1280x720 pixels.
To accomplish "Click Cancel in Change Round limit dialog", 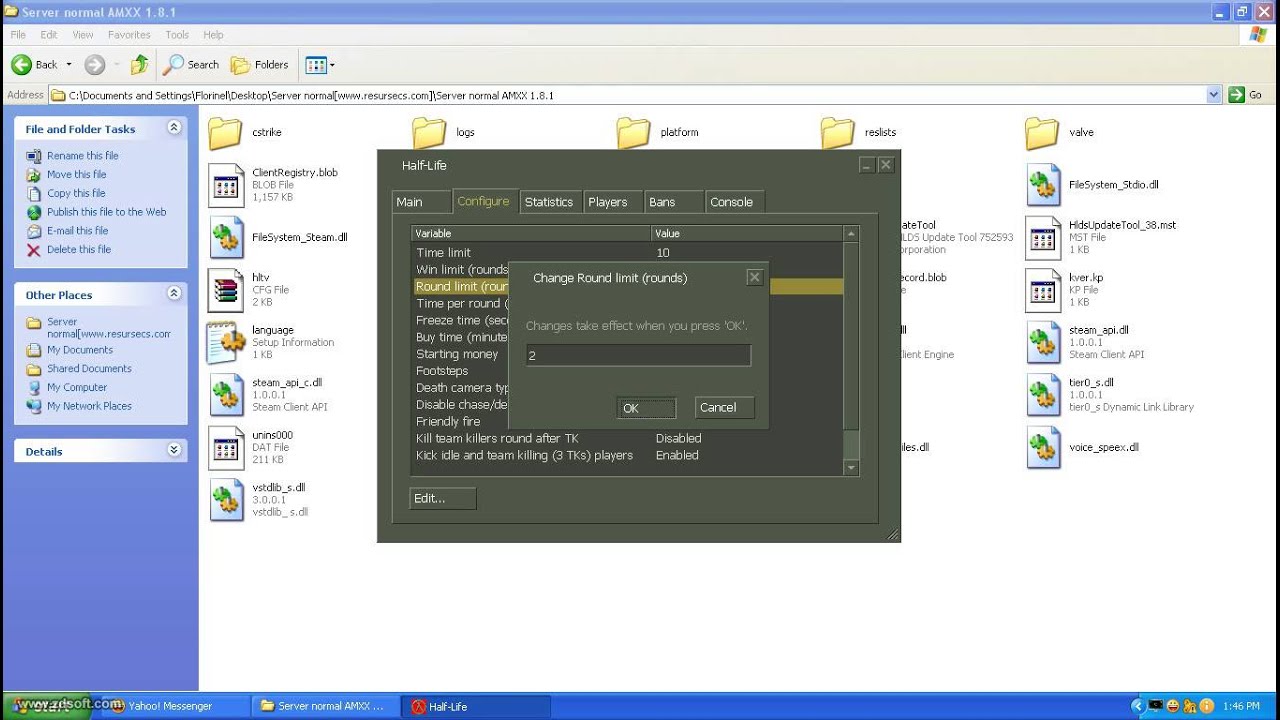I will (724, 408).
